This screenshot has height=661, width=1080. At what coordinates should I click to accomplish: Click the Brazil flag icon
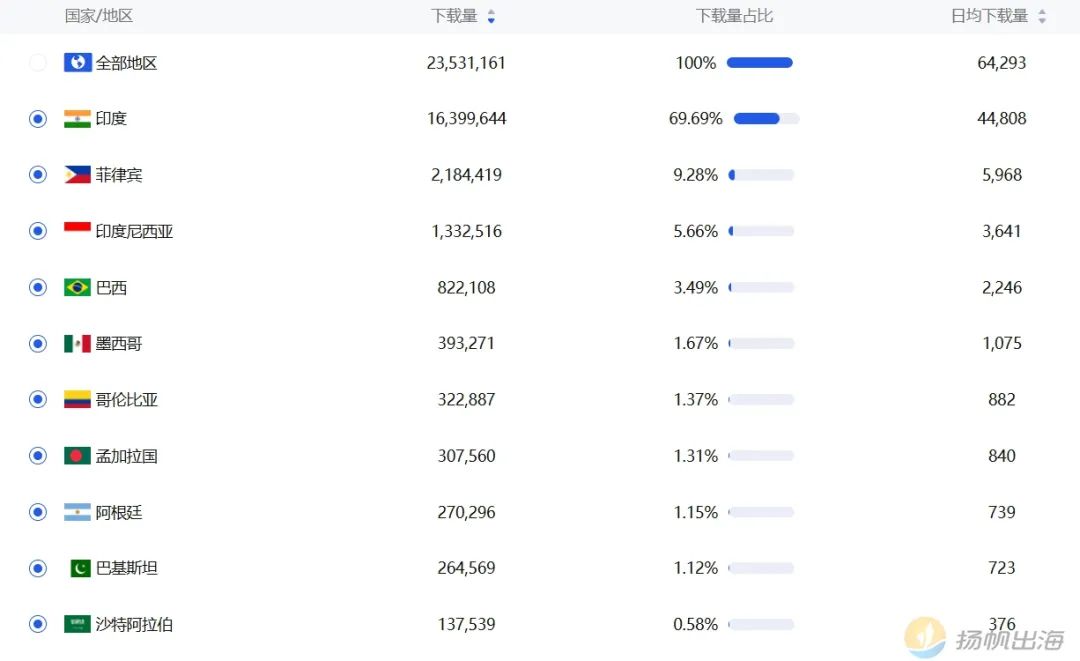click(77, 288)
